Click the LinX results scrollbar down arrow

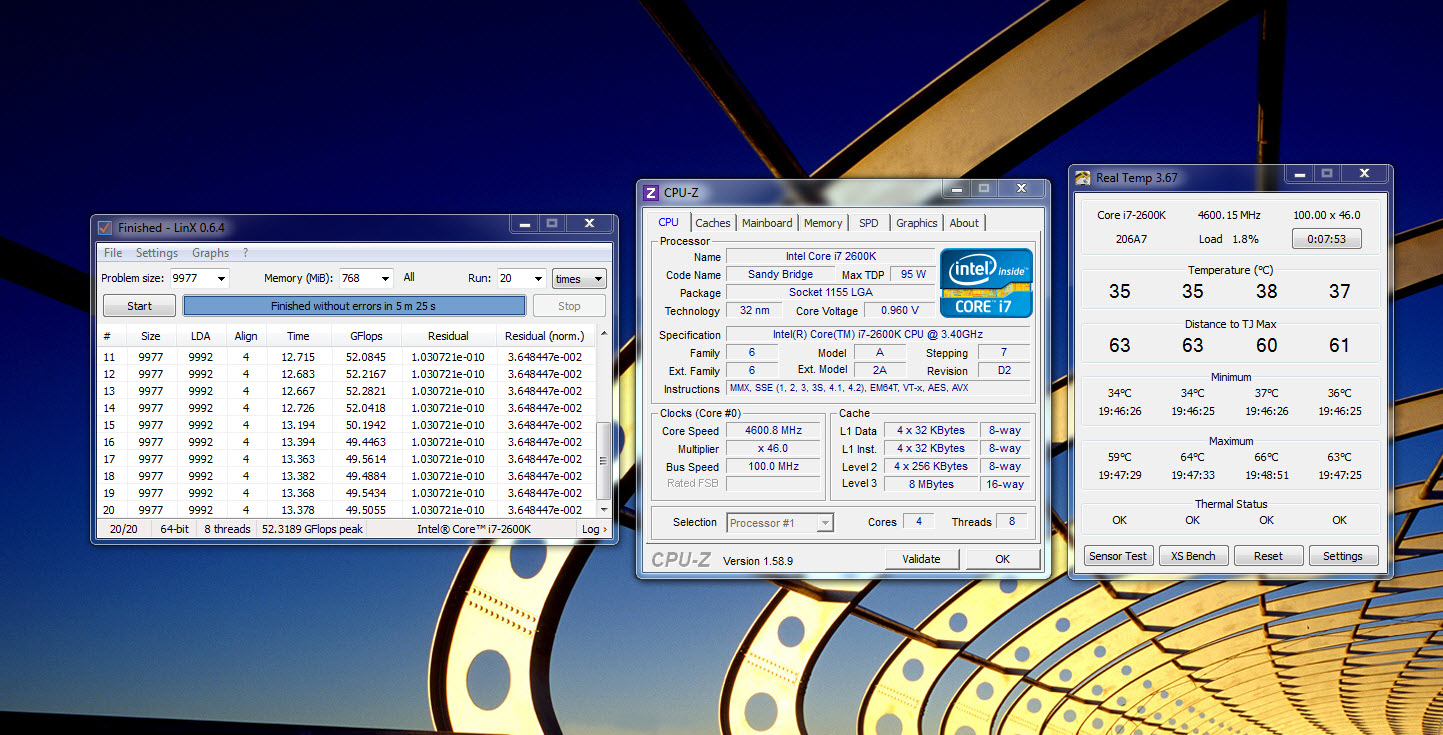tap(603, 510)
